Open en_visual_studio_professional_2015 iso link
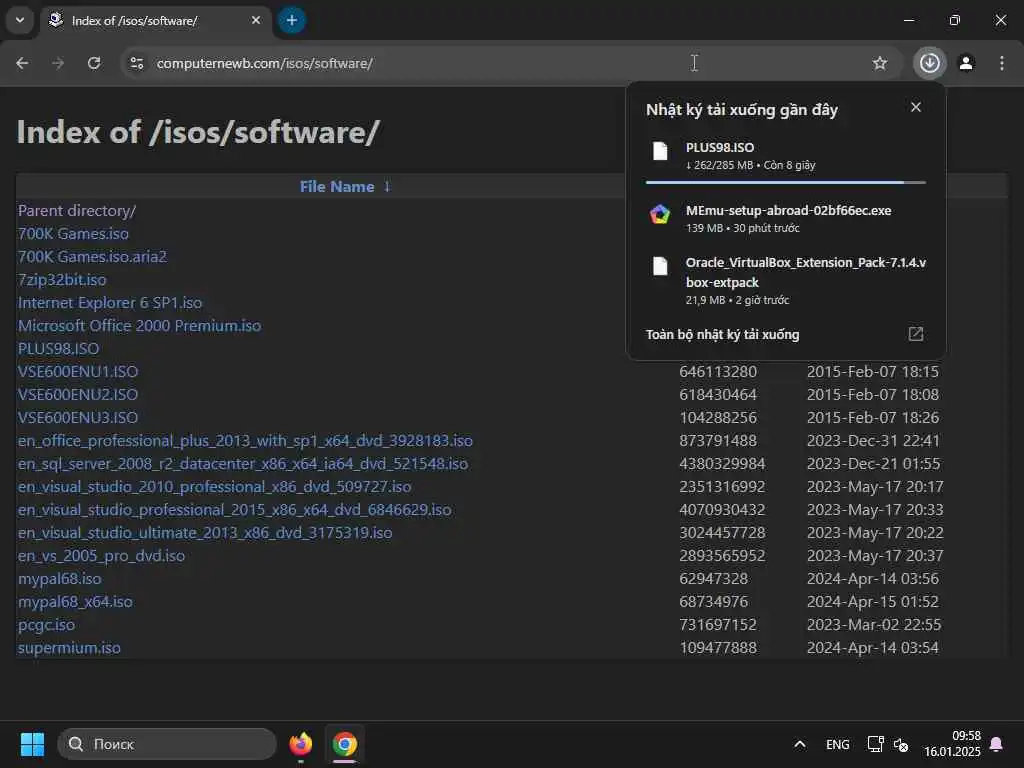This screenshot has height=768, width=1024. (x=234, y=509)
